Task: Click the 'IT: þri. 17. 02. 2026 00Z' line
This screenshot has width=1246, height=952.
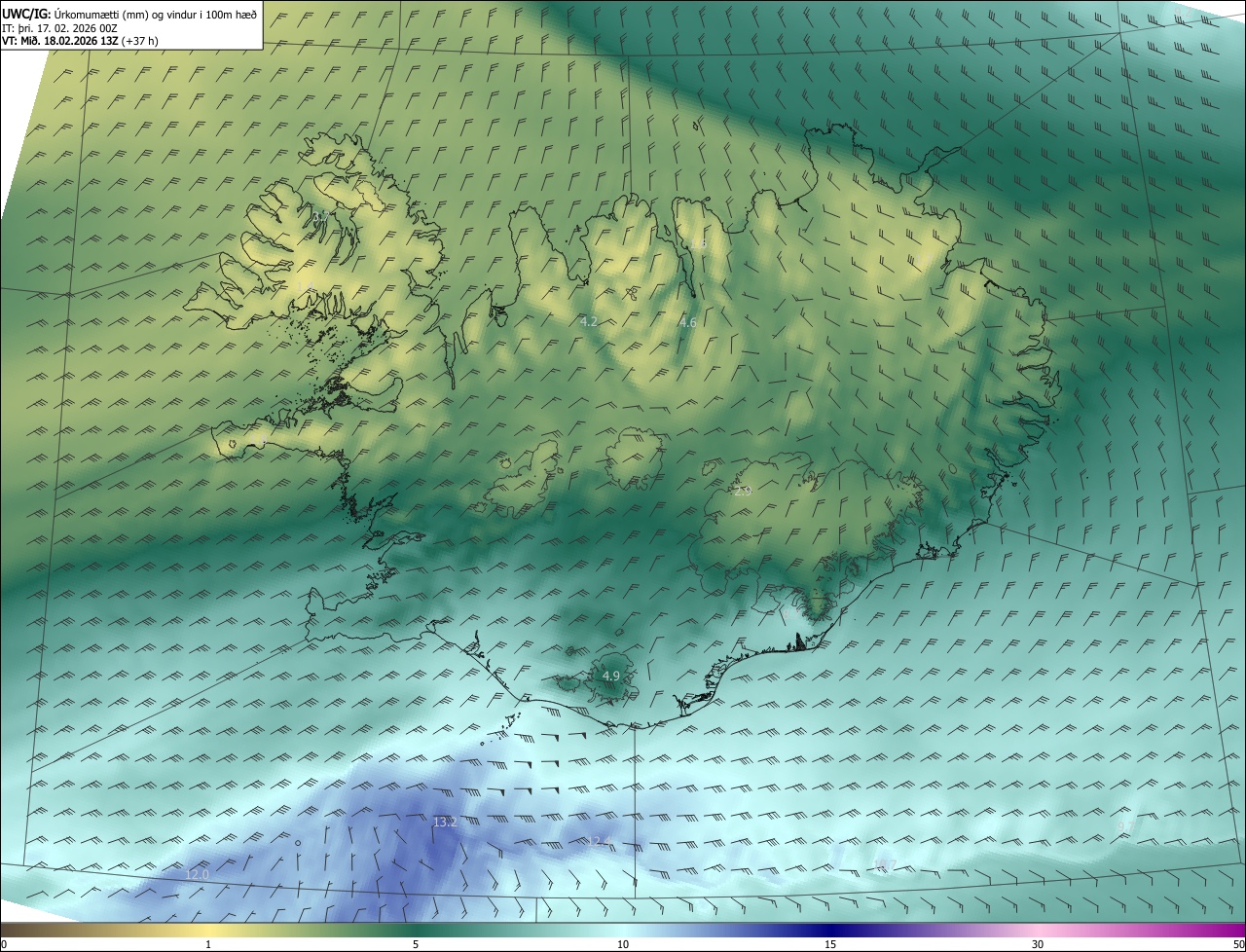Action: click(x=60, y=28)
